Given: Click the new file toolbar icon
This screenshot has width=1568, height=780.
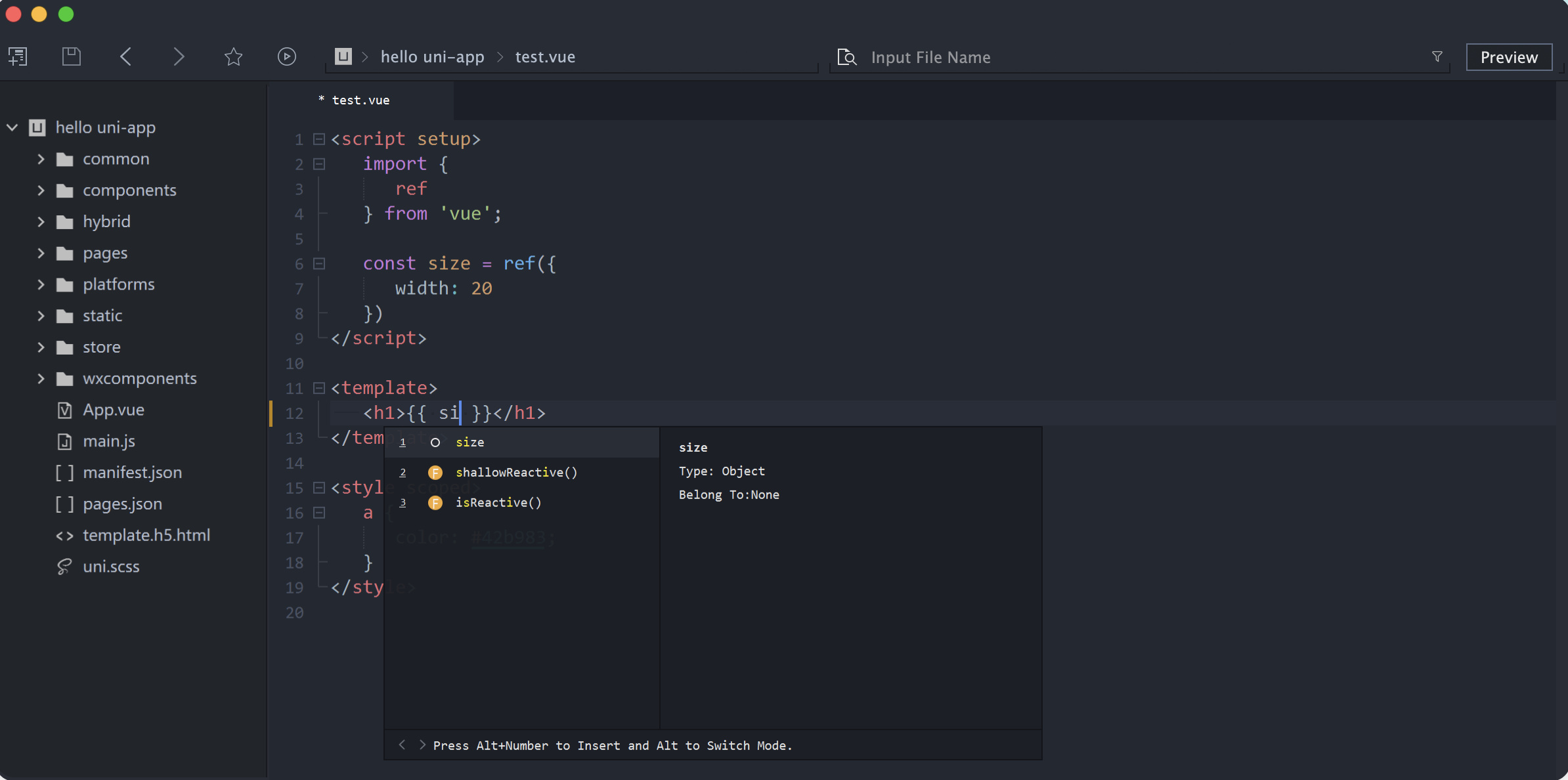Looking at the screenshot, I should [18, 56].
